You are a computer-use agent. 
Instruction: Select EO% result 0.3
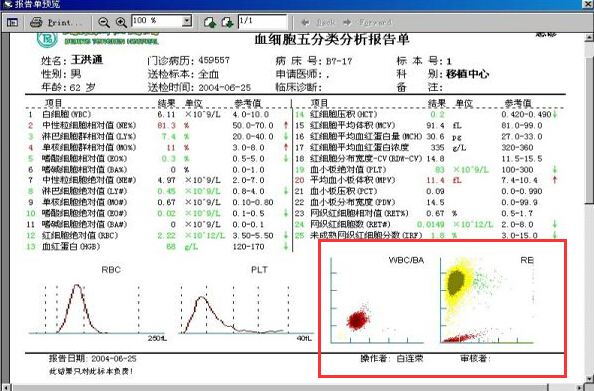pos(169,158)
